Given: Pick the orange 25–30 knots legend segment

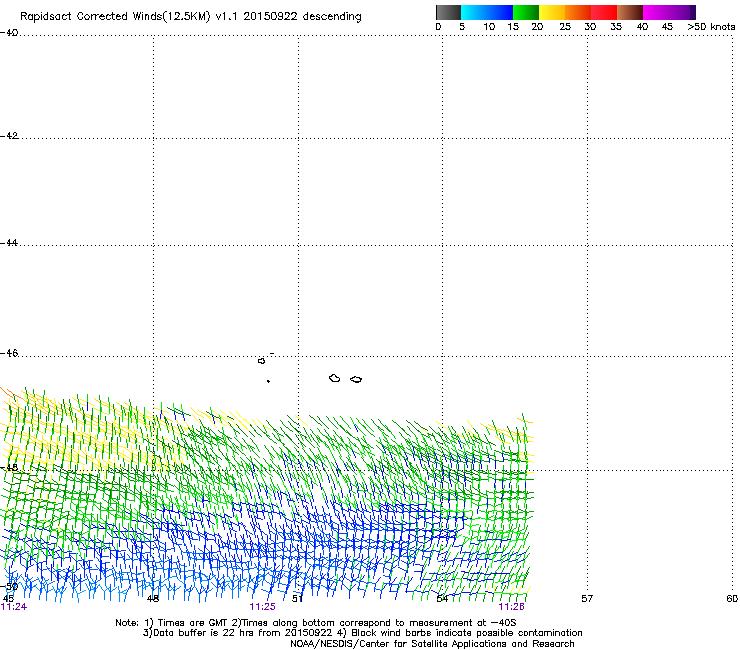Looking at the screenshot, I should click(x=578, y=12).
